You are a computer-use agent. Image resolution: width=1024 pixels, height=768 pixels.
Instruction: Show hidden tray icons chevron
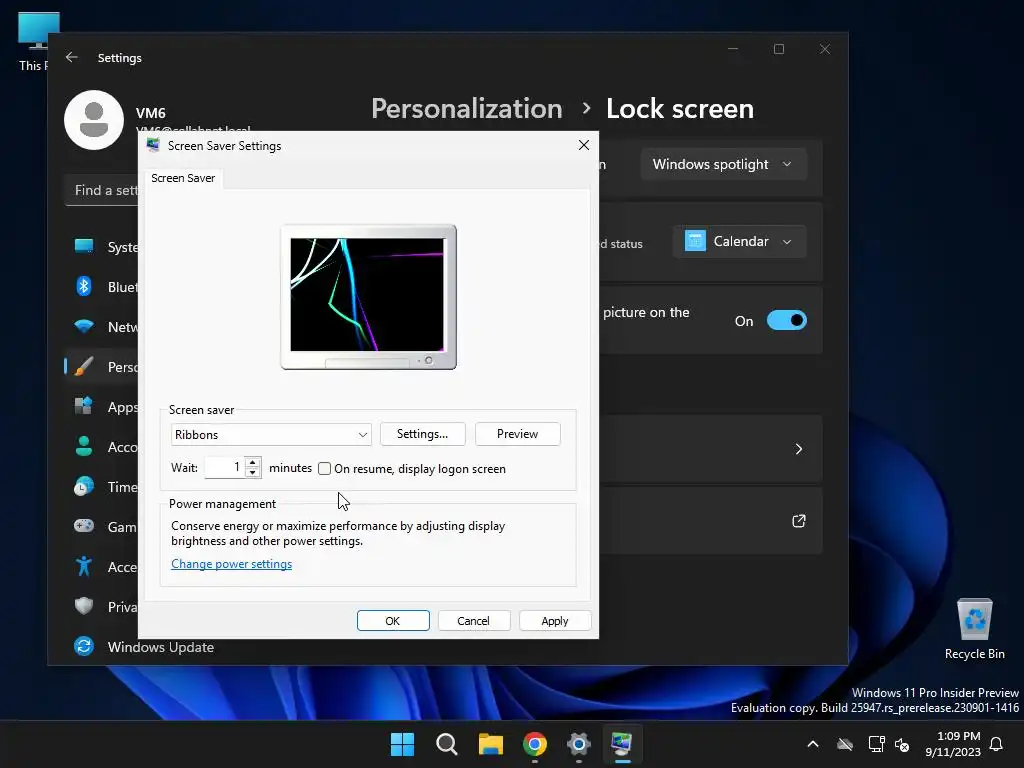point(813,744)
